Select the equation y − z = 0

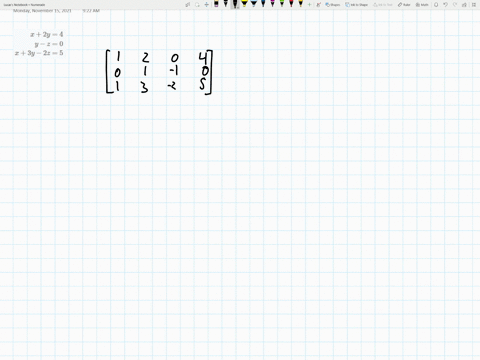(x=49, y=44)
